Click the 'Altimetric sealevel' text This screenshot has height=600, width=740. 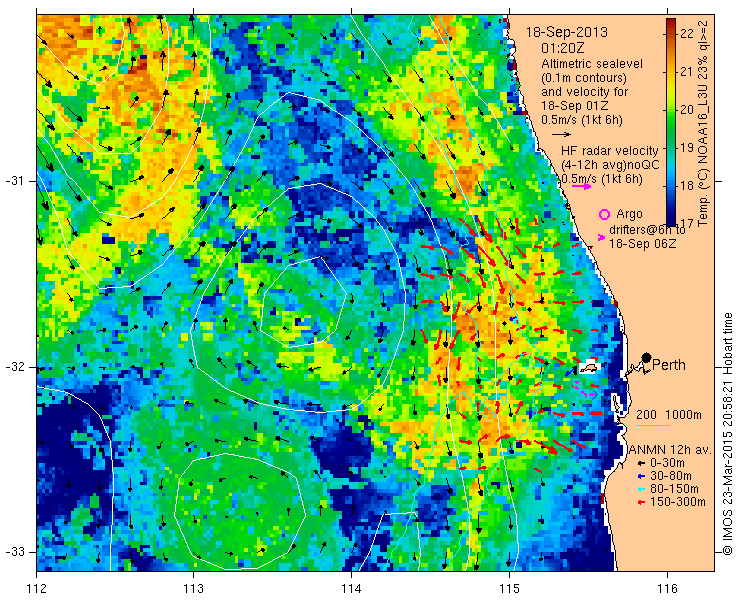(592, 64)
